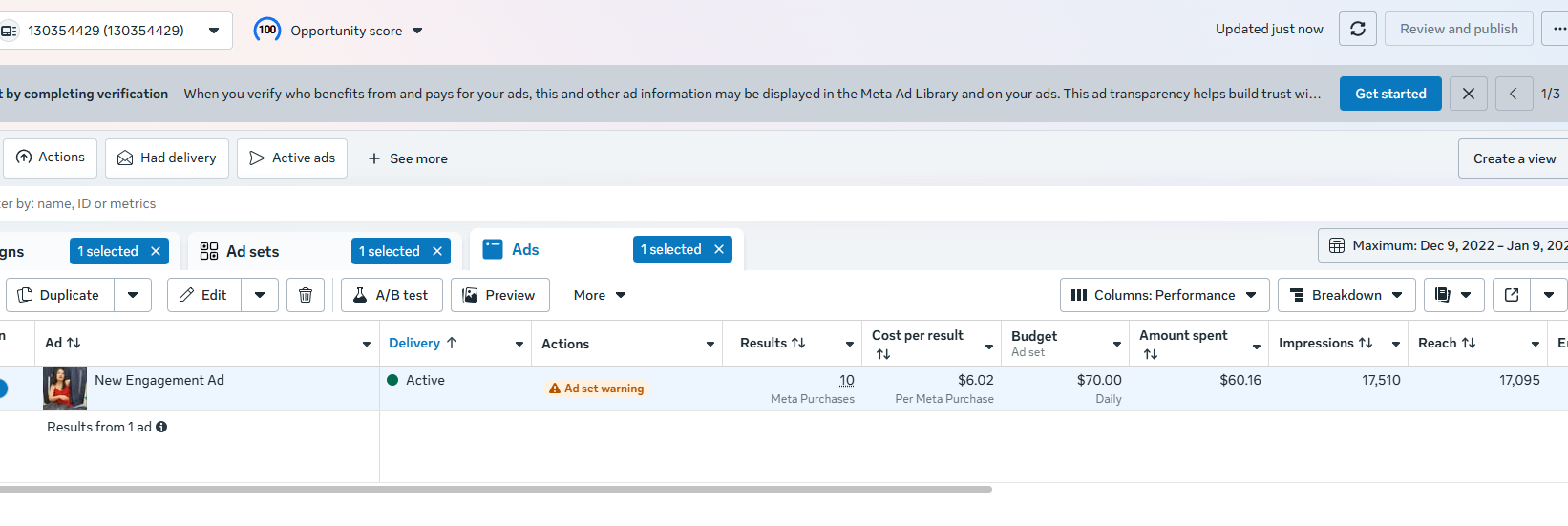Open the export share icon button

point(1512,295)
